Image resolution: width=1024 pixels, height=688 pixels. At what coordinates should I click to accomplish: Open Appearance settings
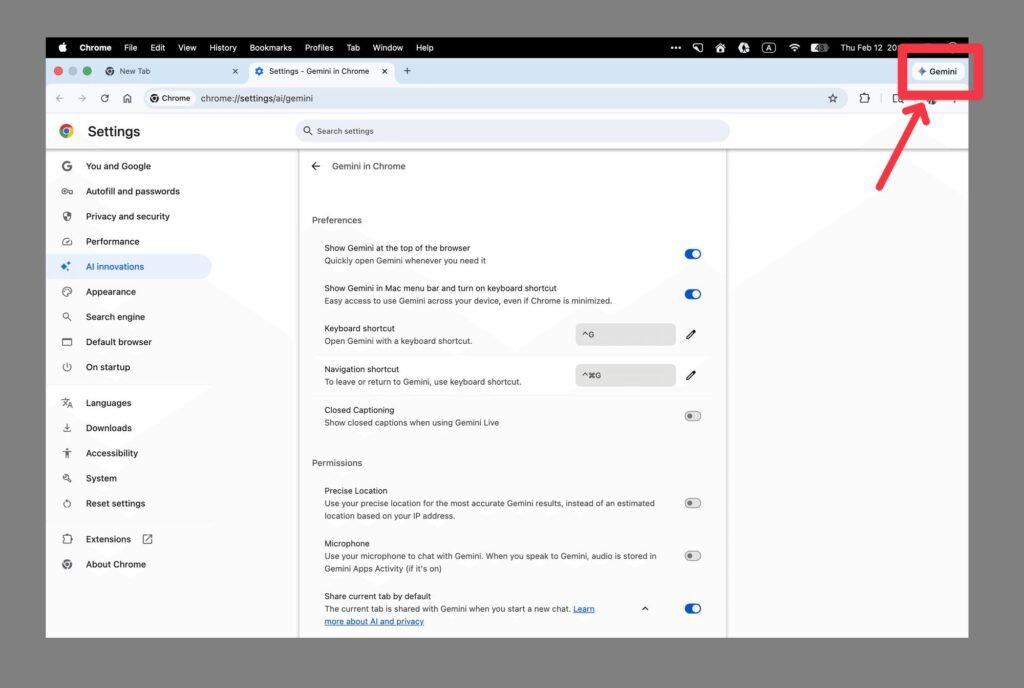pos(129,292)
